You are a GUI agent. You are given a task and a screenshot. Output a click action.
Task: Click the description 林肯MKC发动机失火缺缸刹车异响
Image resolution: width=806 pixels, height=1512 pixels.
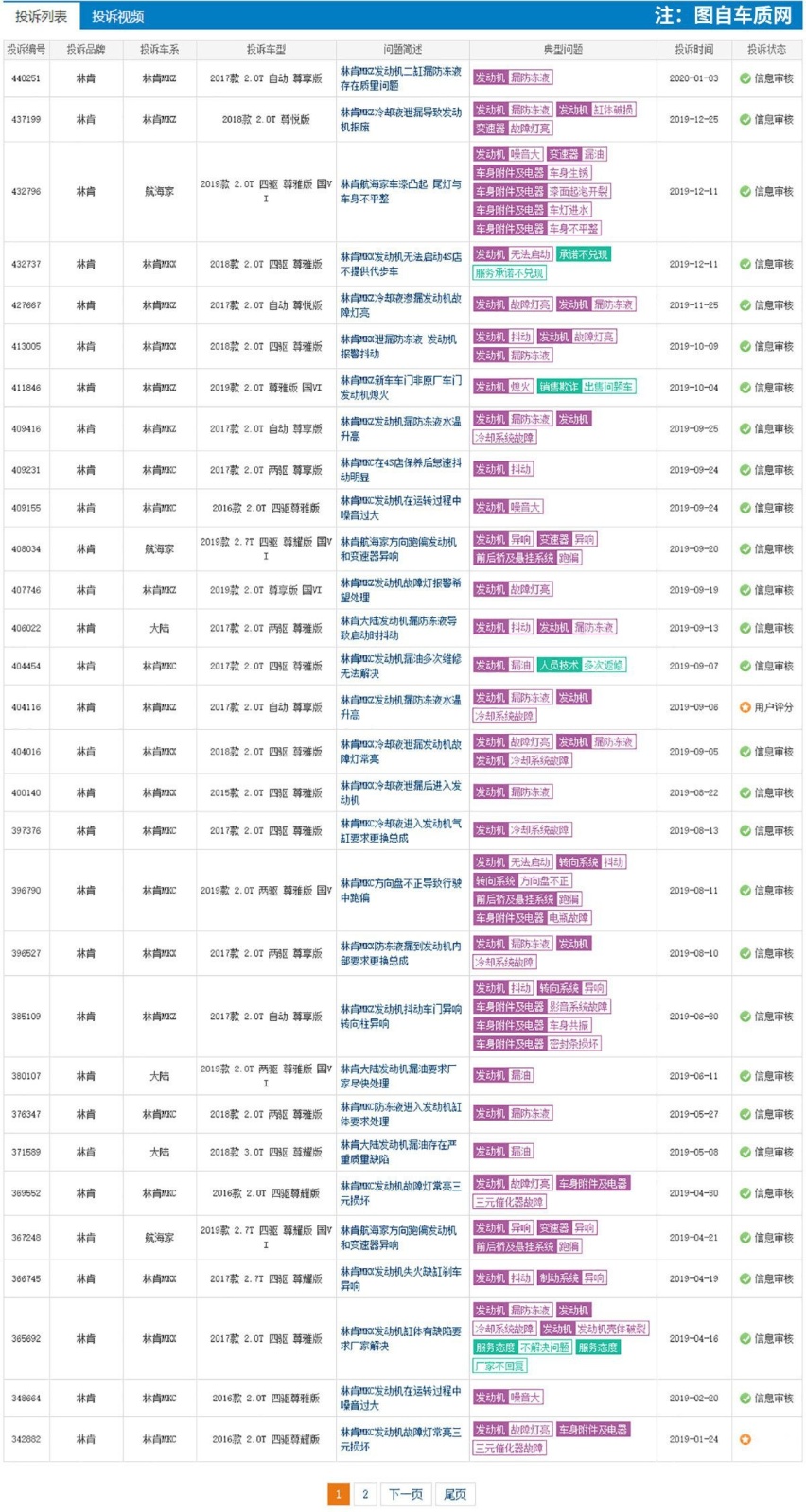(x=401, y=1278)
